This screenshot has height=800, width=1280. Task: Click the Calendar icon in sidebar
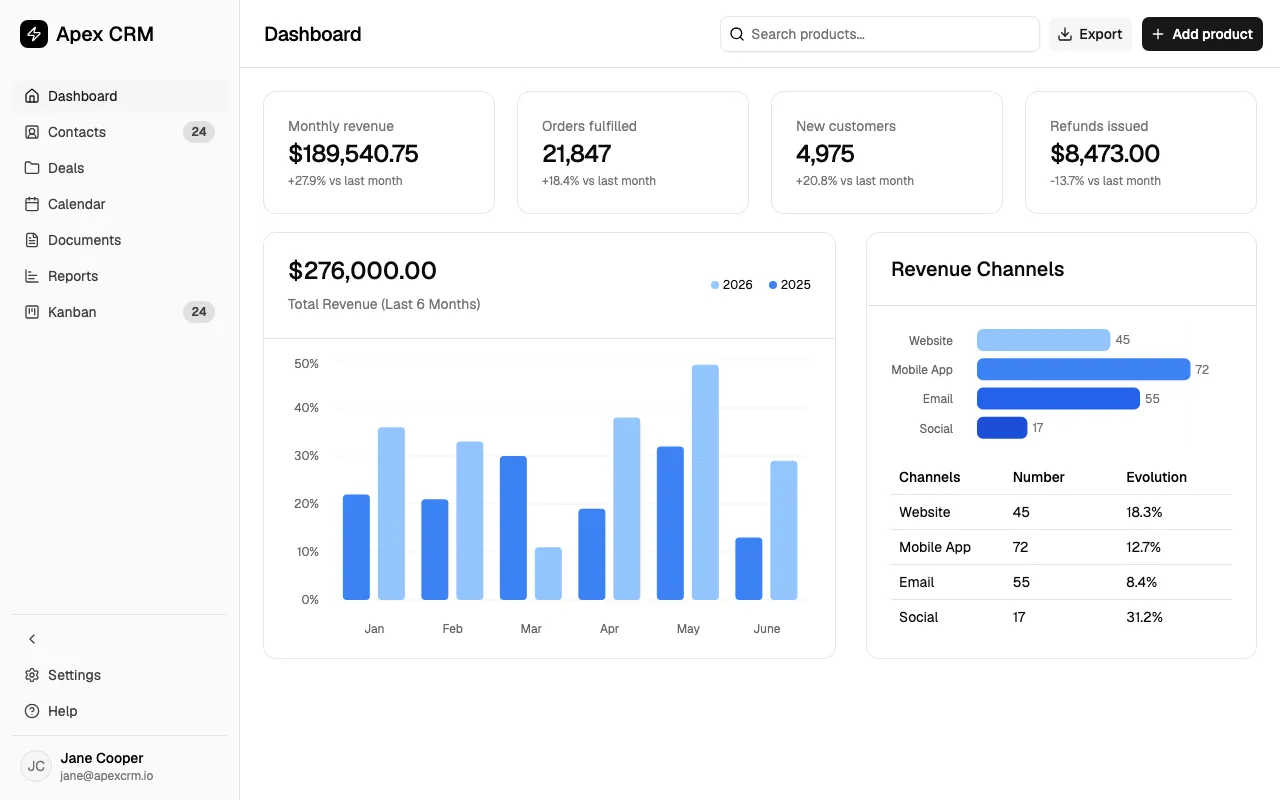[x=32, y=204]
